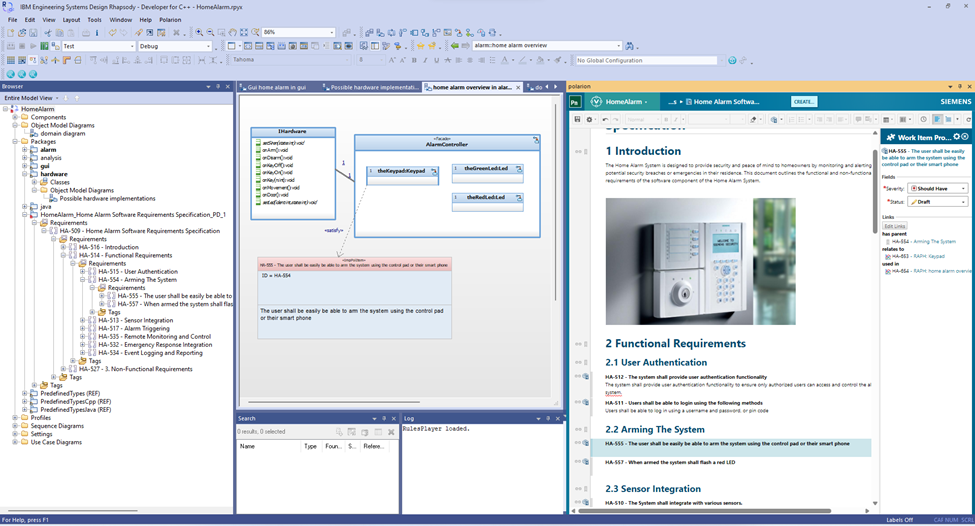The width and height of the screenshot is (975, 526).
Task: Click the global configuration refresh icon
Action: pyautogui.click(x=732, y=60)
